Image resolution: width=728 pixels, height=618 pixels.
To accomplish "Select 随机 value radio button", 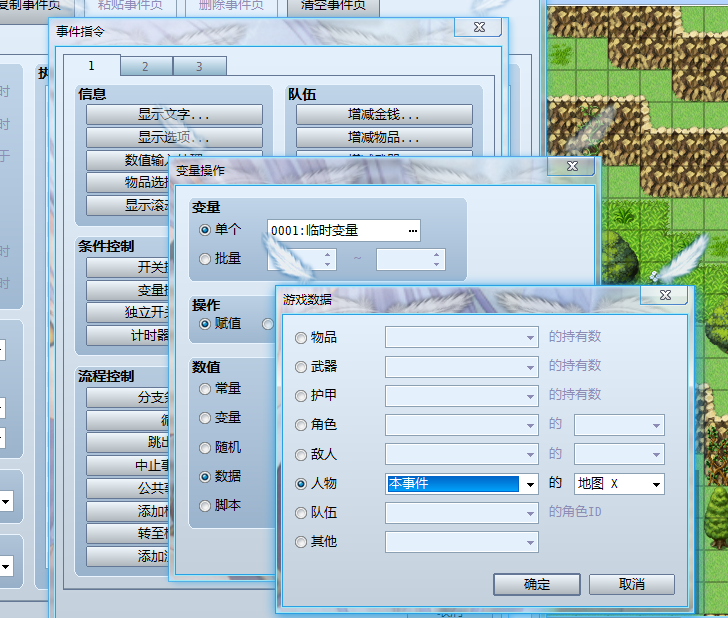I will (205, 448).
